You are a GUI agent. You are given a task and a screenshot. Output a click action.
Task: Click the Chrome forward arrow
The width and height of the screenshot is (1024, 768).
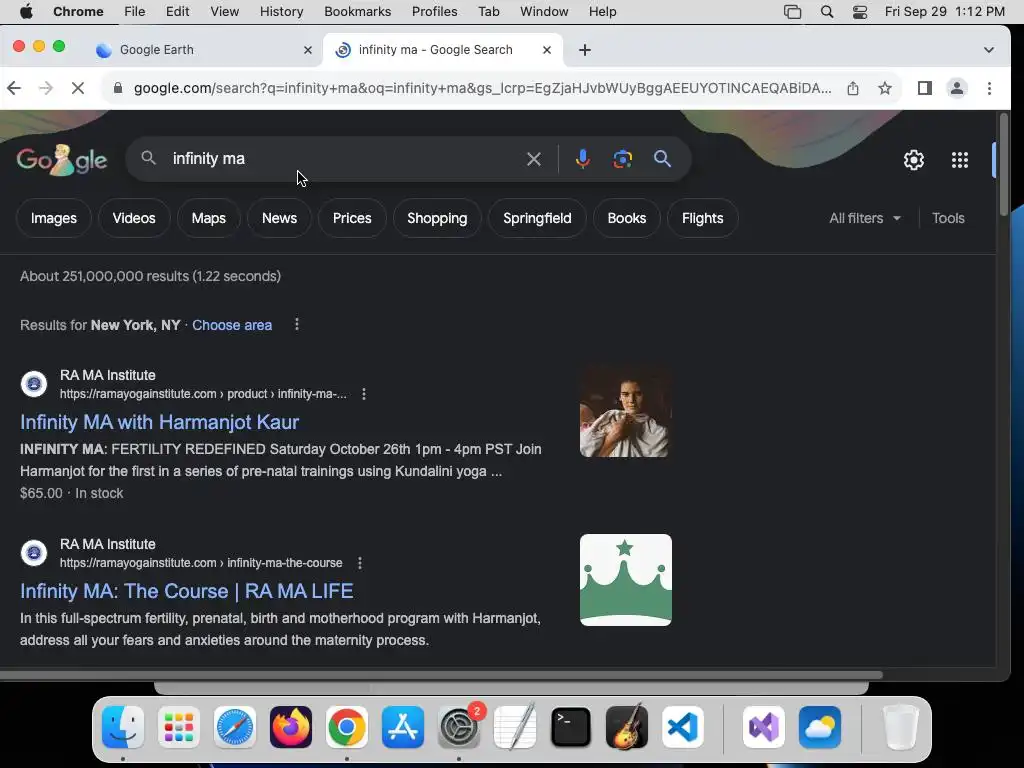46,88
